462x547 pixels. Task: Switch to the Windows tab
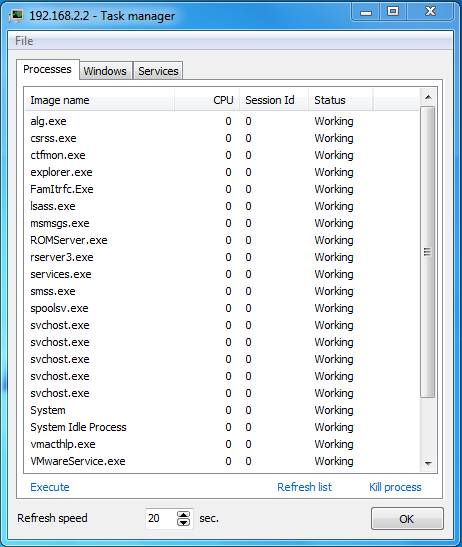(105, 71)
